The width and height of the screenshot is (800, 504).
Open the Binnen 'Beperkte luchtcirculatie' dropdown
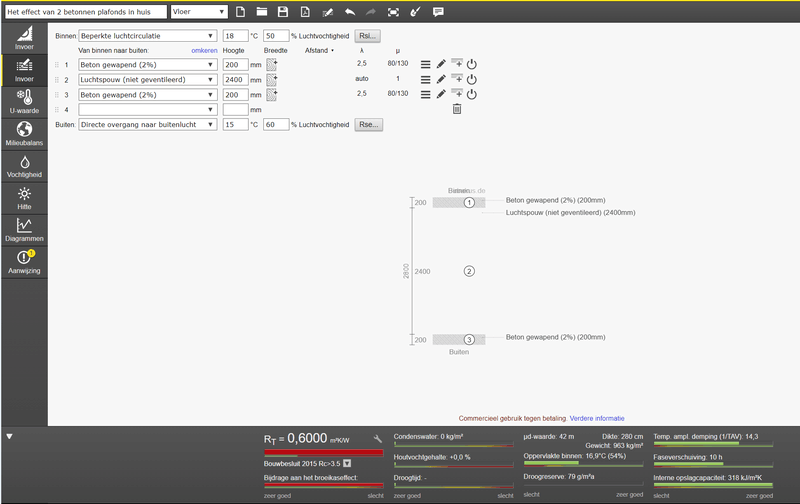(147, 36)
